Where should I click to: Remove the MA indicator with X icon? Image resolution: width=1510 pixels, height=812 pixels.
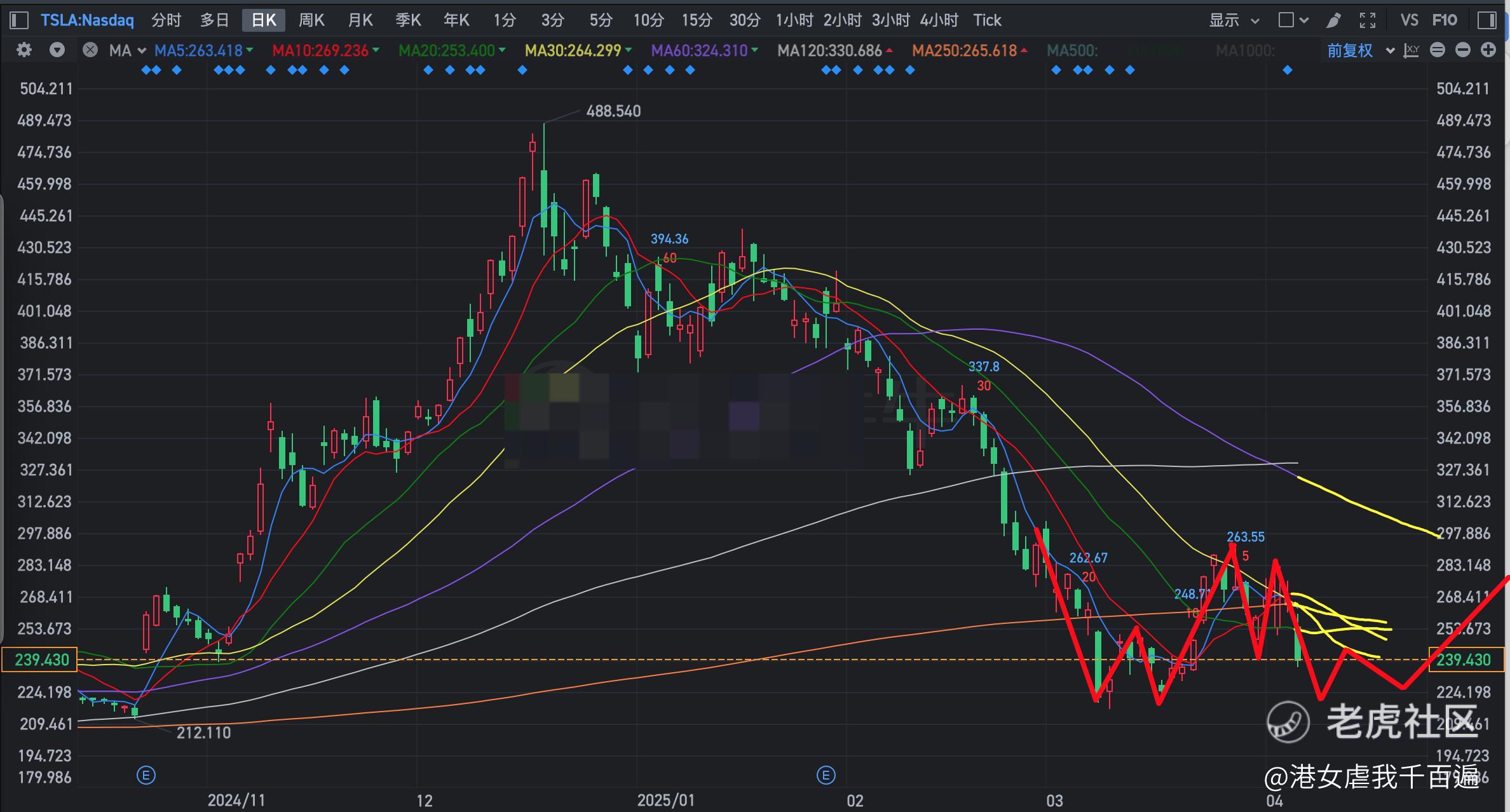tap(90, 50)
